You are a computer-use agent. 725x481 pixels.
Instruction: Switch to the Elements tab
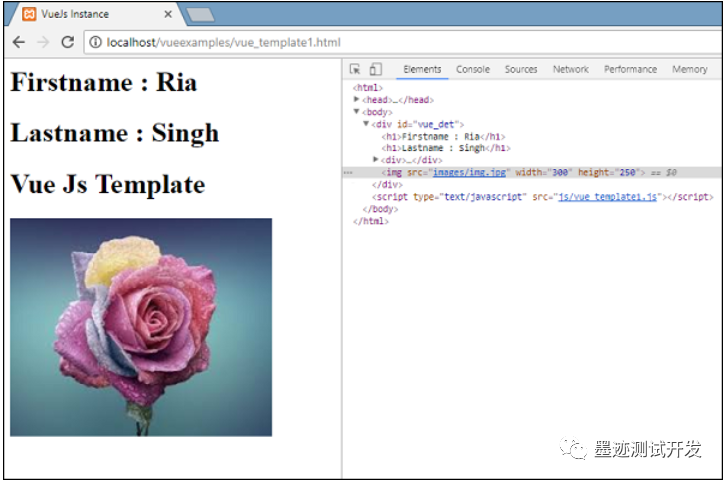pos(422,69)
